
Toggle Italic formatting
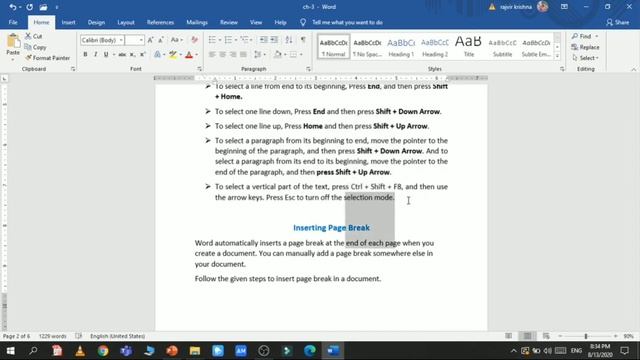pos(96,54)
